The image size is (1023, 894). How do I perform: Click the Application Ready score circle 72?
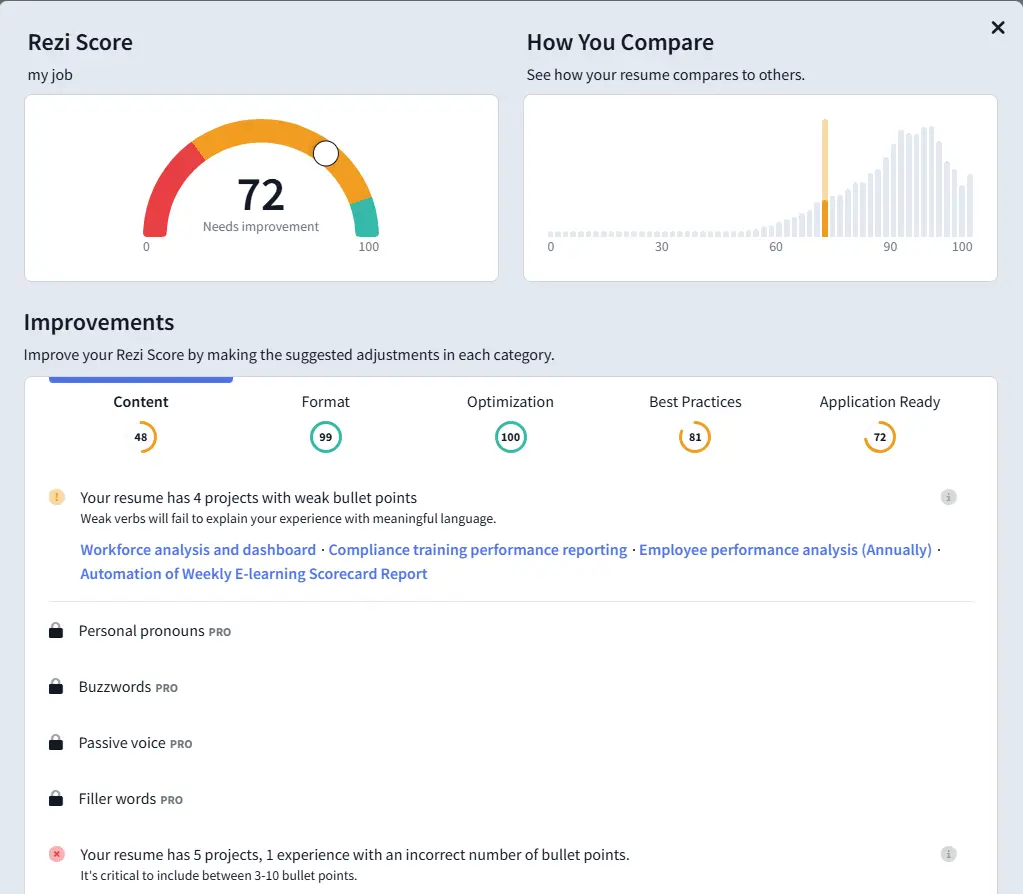coord(879,437)
